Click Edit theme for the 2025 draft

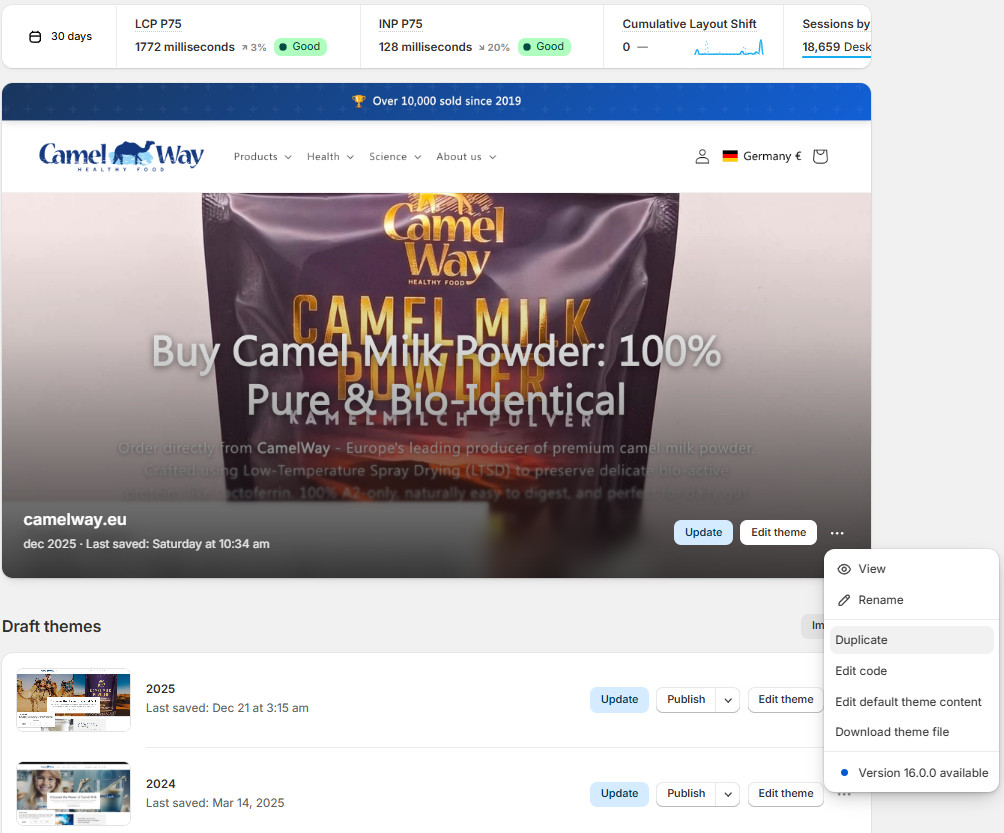[786, 700]
